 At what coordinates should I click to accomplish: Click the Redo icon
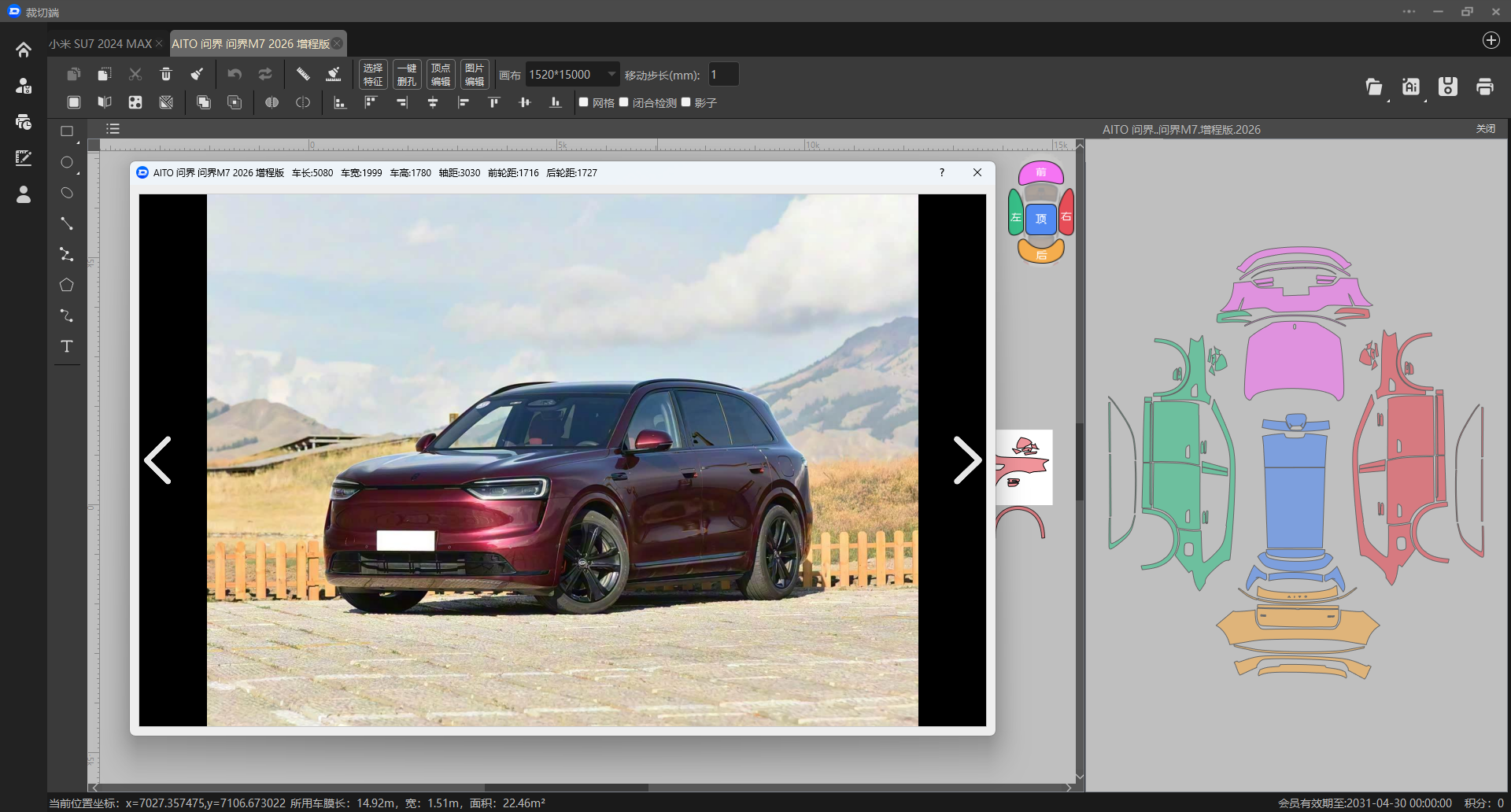tap(265, 74)
